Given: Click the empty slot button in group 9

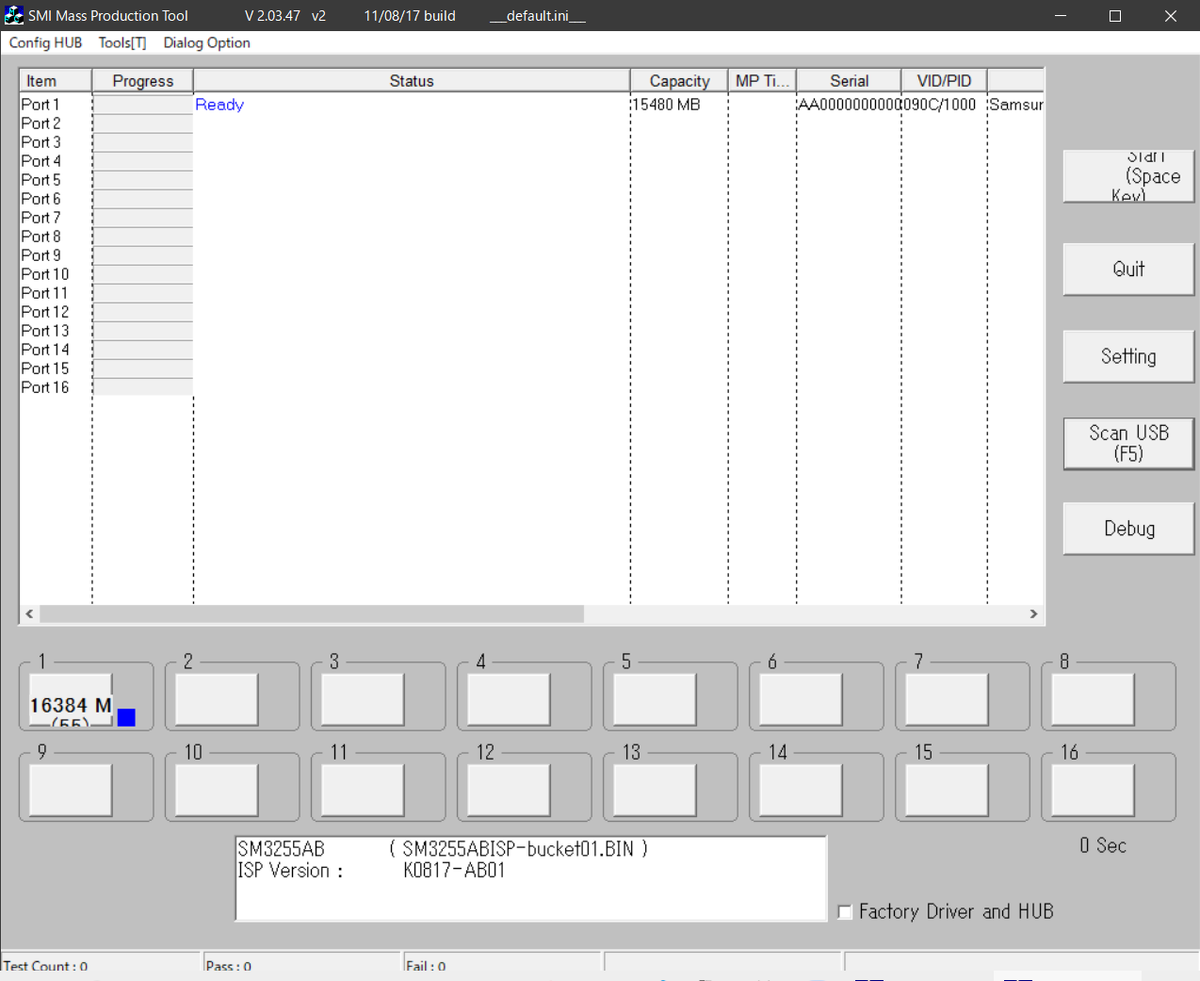Looking at the screenshot, I should 71,790.
